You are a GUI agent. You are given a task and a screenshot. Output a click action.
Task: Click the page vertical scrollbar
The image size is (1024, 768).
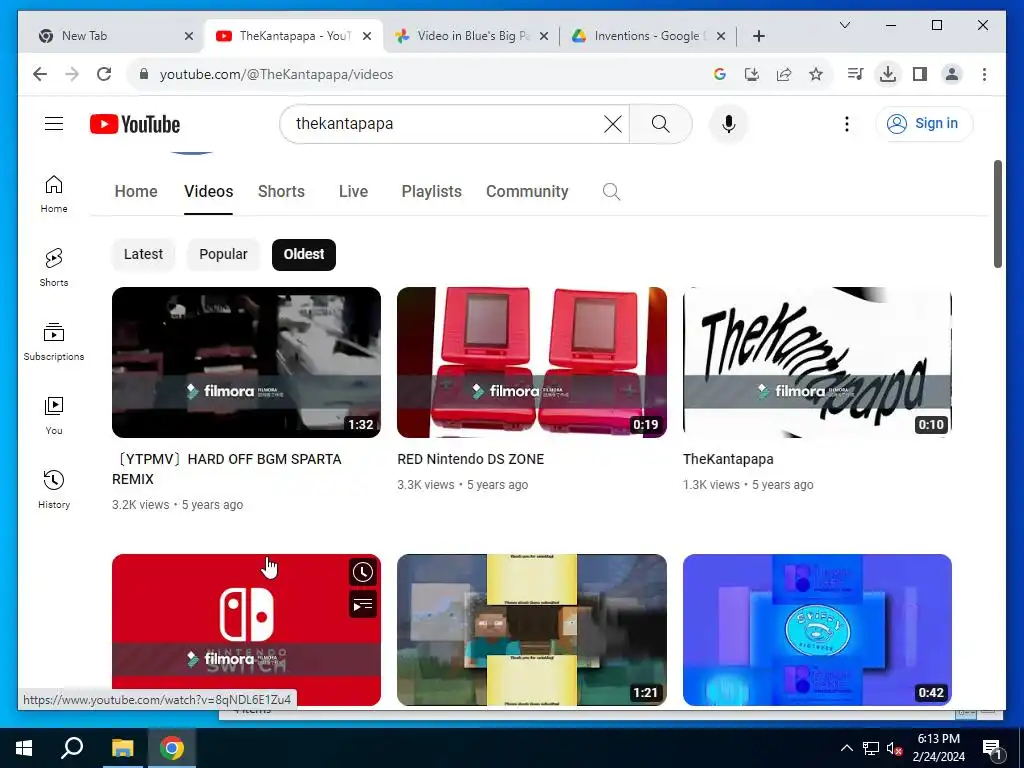click(997, 214)
